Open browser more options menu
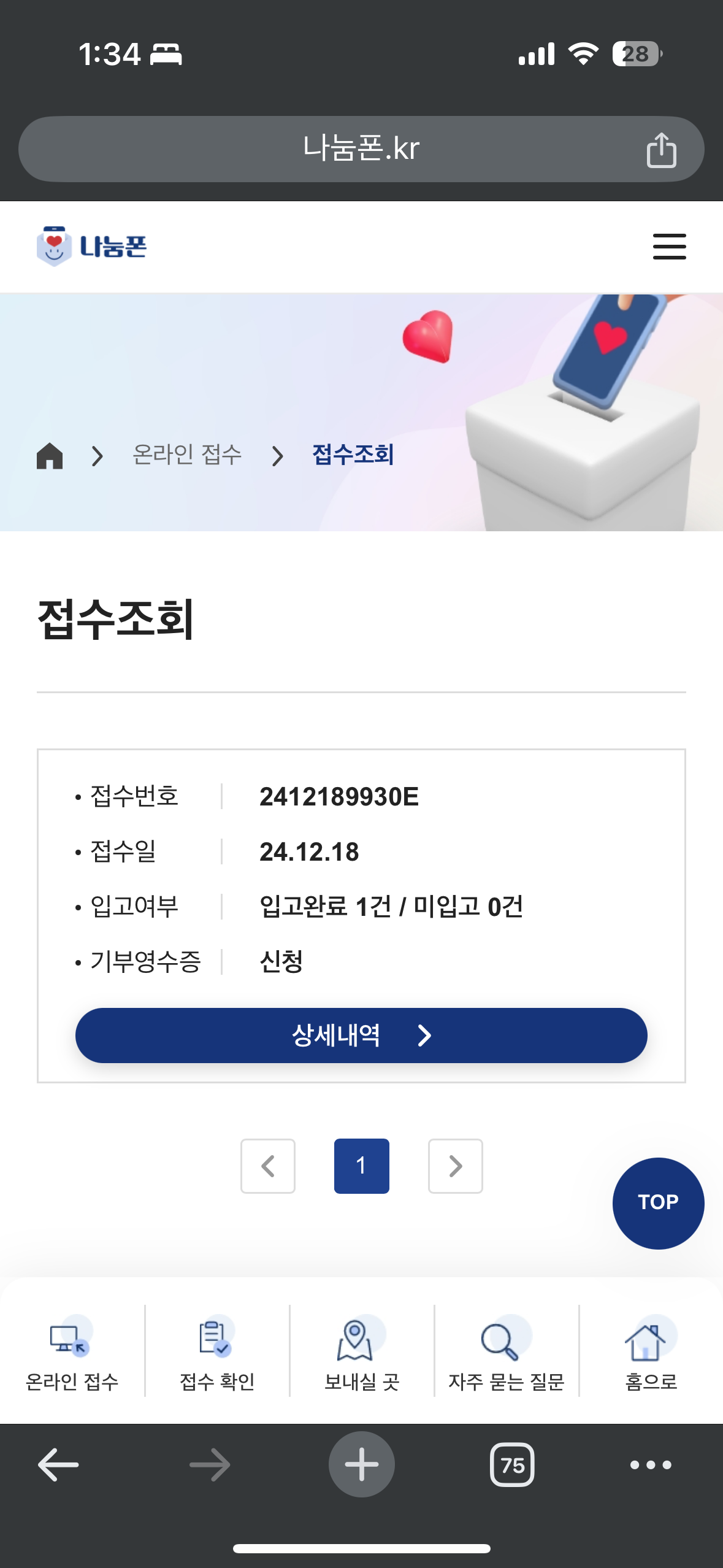723x1568 pixels. (x=651, y=1465)
